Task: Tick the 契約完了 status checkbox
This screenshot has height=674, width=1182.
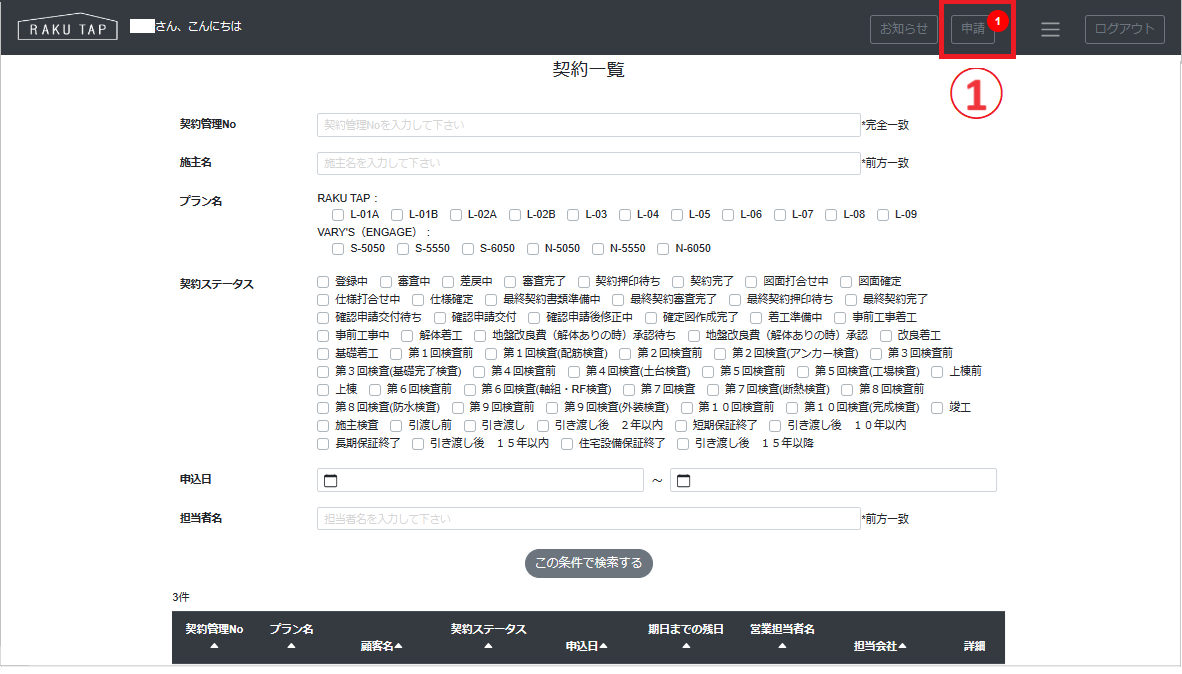Action: [x=678, y=282]
